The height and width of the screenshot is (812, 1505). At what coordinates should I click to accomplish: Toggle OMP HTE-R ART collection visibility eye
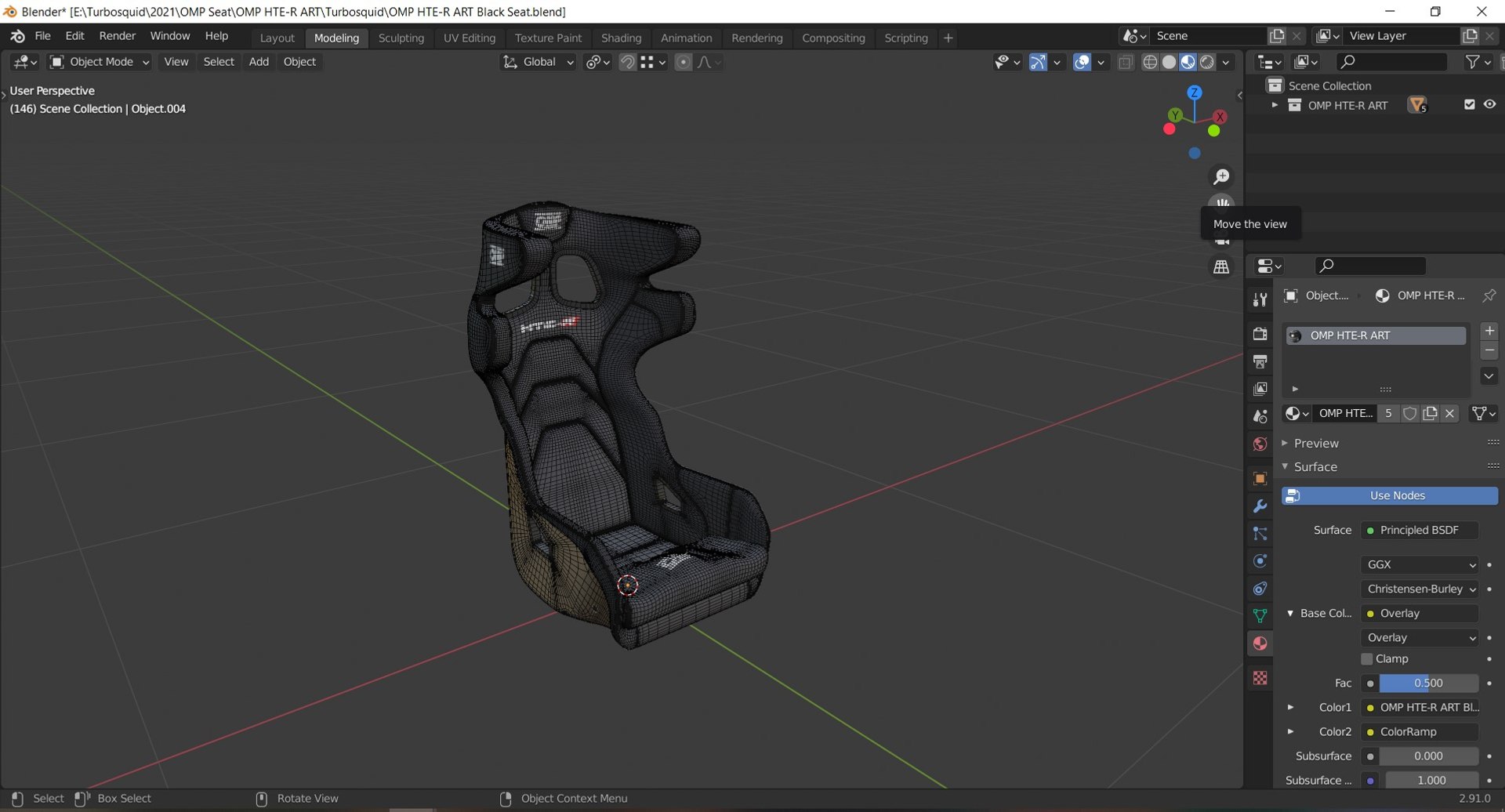click(x=1489, y=104)
